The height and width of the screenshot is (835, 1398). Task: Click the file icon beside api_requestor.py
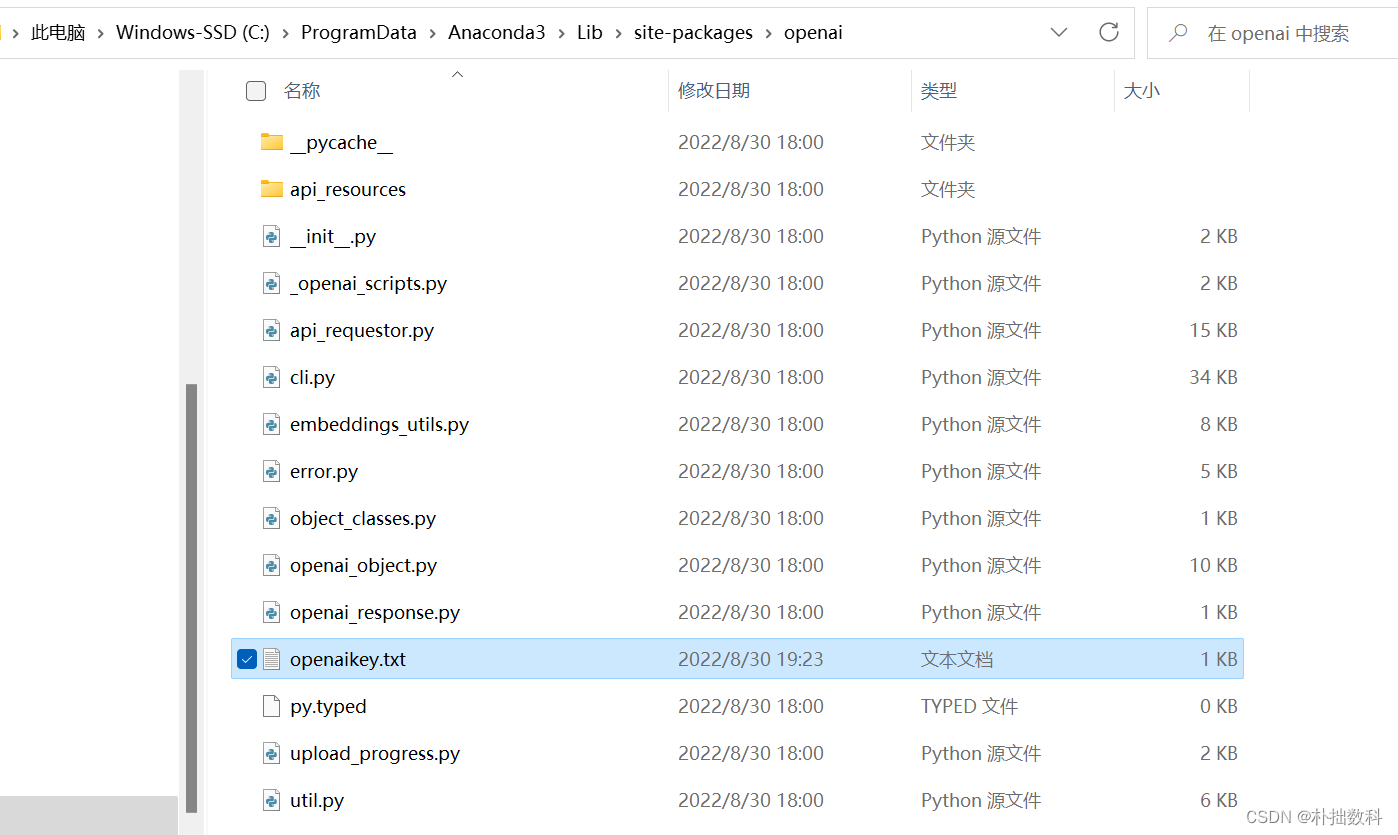271,330
